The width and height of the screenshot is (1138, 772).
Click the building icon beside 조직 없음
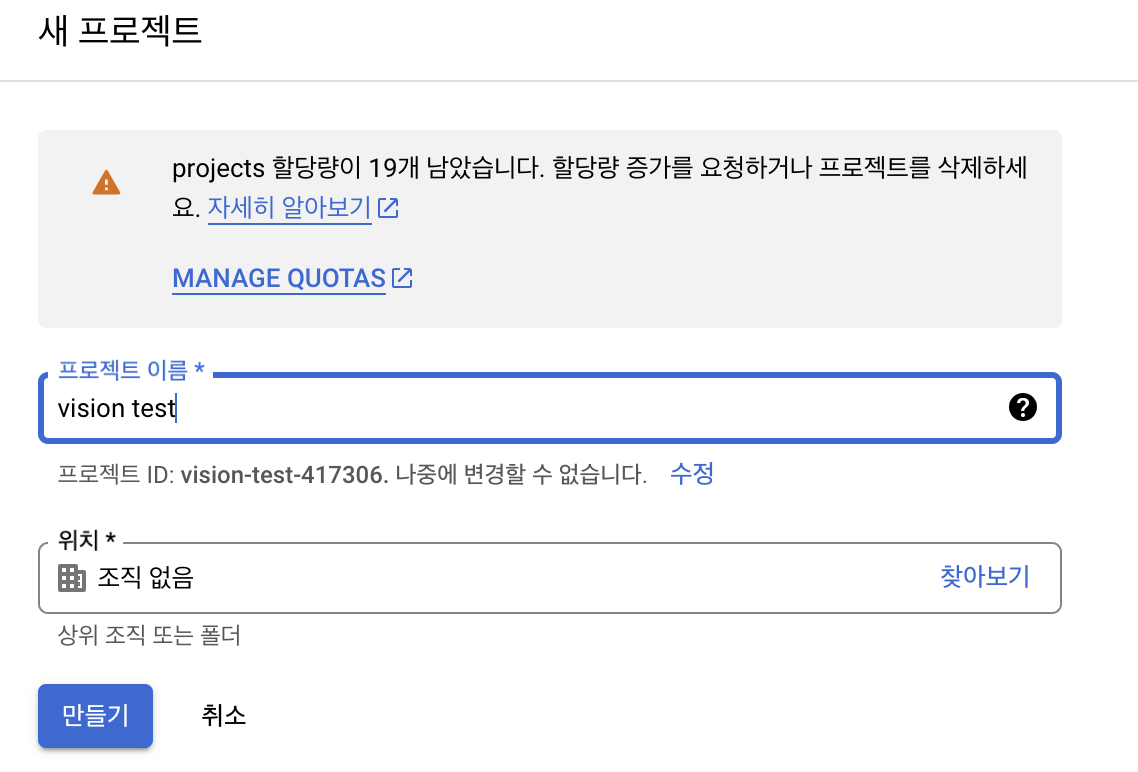coord(71,578)
